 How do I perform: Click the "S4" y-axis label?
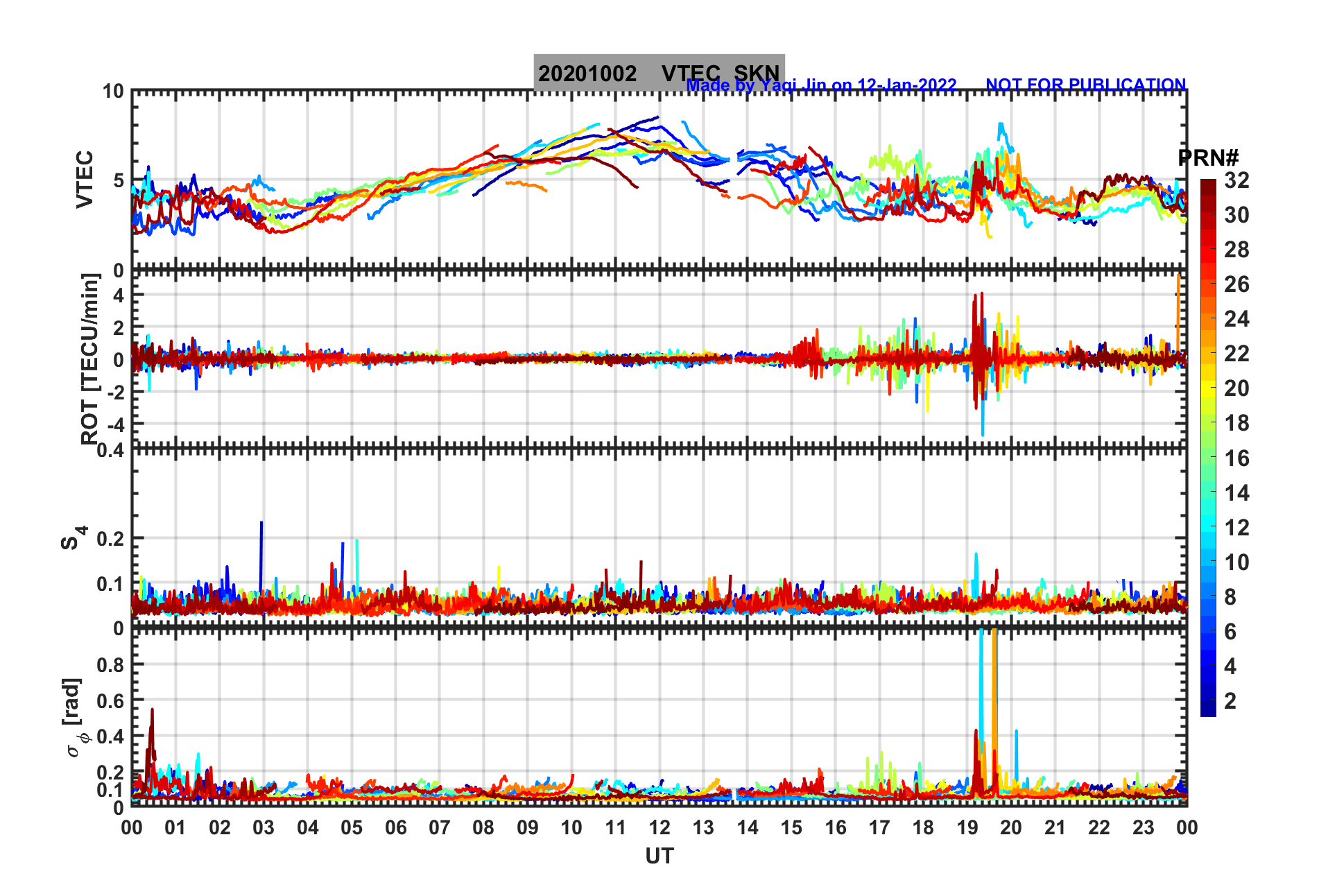[74, 538]
